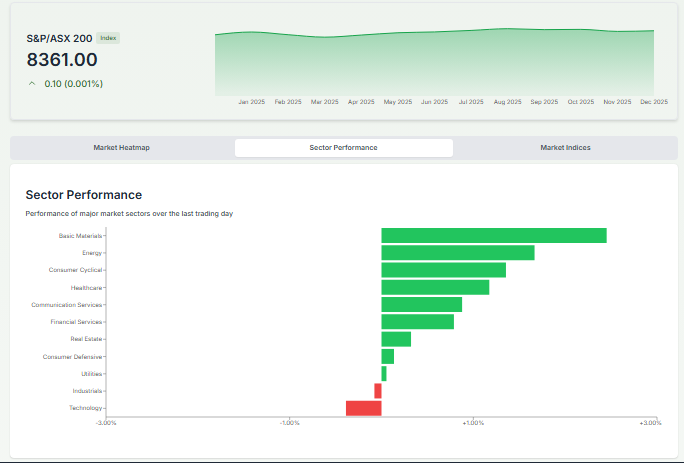
Task: Click the red Technology bar
Action: pyautogui.click(x=364, y=408)
